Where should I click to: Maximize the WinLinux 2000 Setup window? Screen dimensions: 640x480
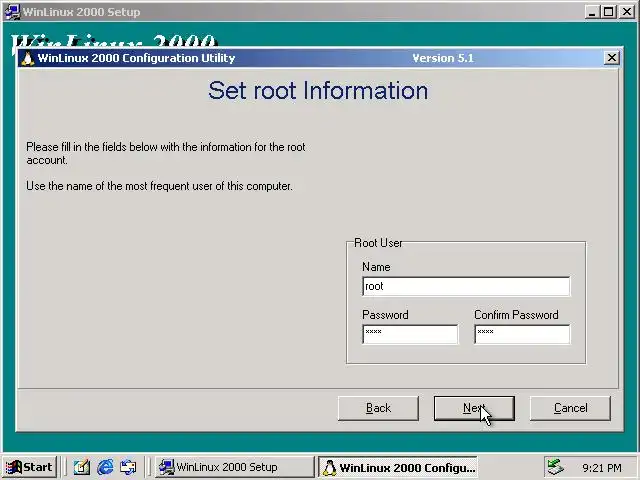tap(608, 12)
